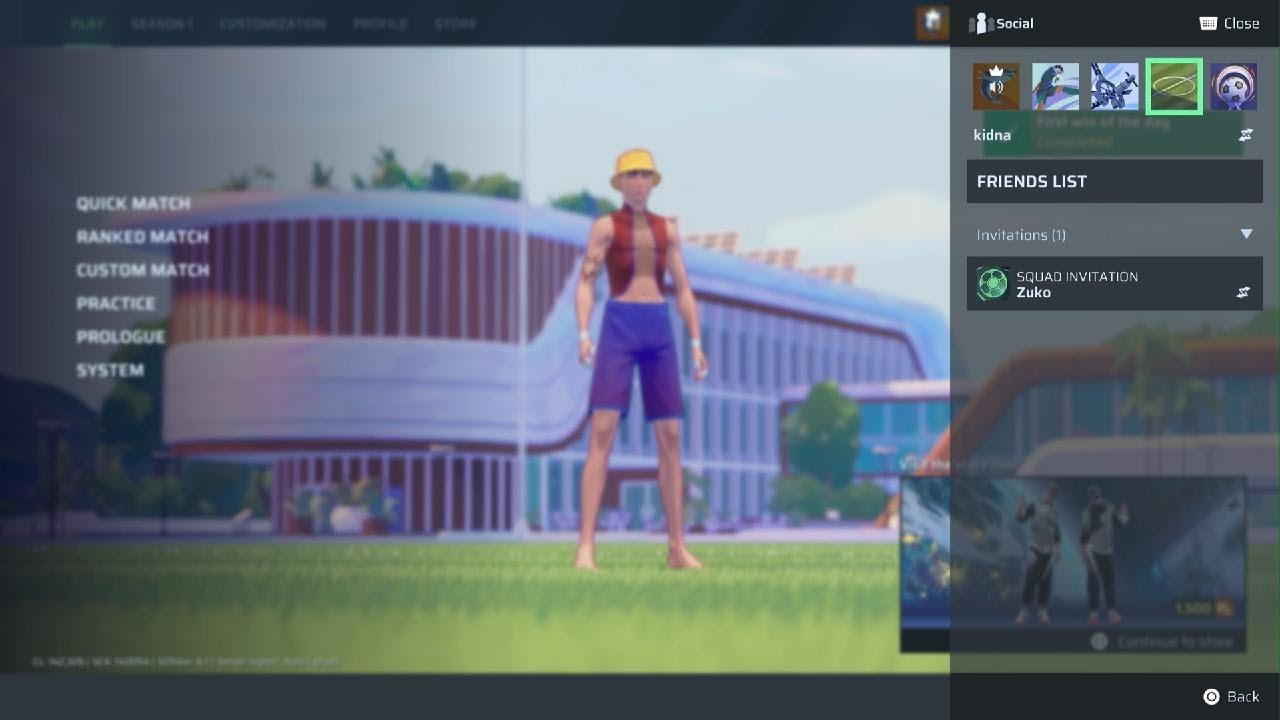
Task: Go to the PROFILE tab
Action: point(380,23)
